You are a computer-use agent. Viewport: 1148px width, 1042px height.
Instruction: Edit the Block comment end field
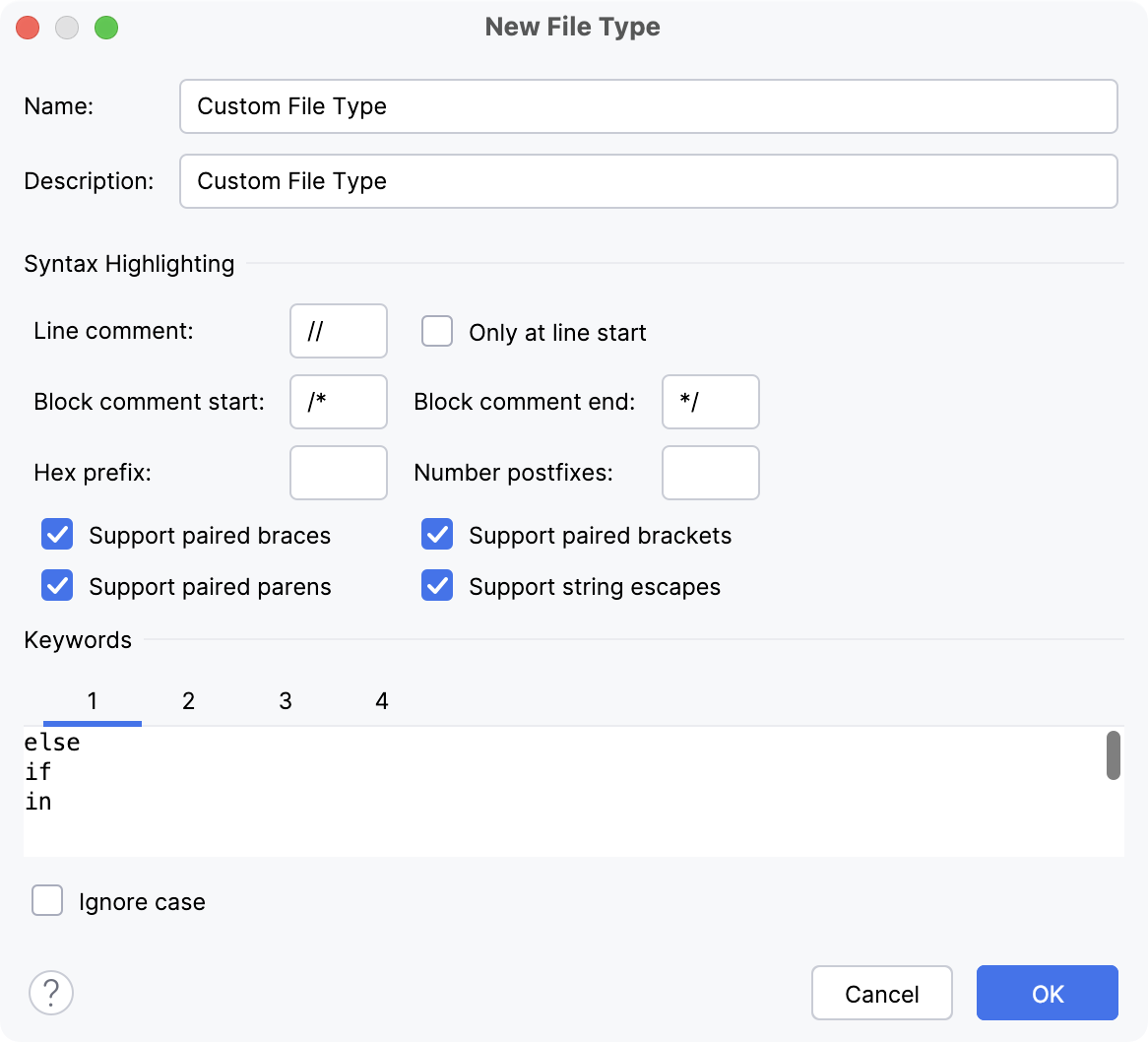coord(710,402)
